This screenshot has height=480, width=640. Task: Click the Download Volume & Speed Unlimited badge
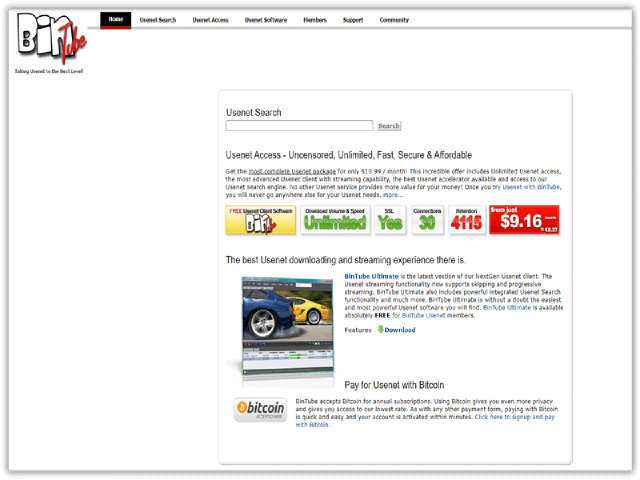pos(335,220)
